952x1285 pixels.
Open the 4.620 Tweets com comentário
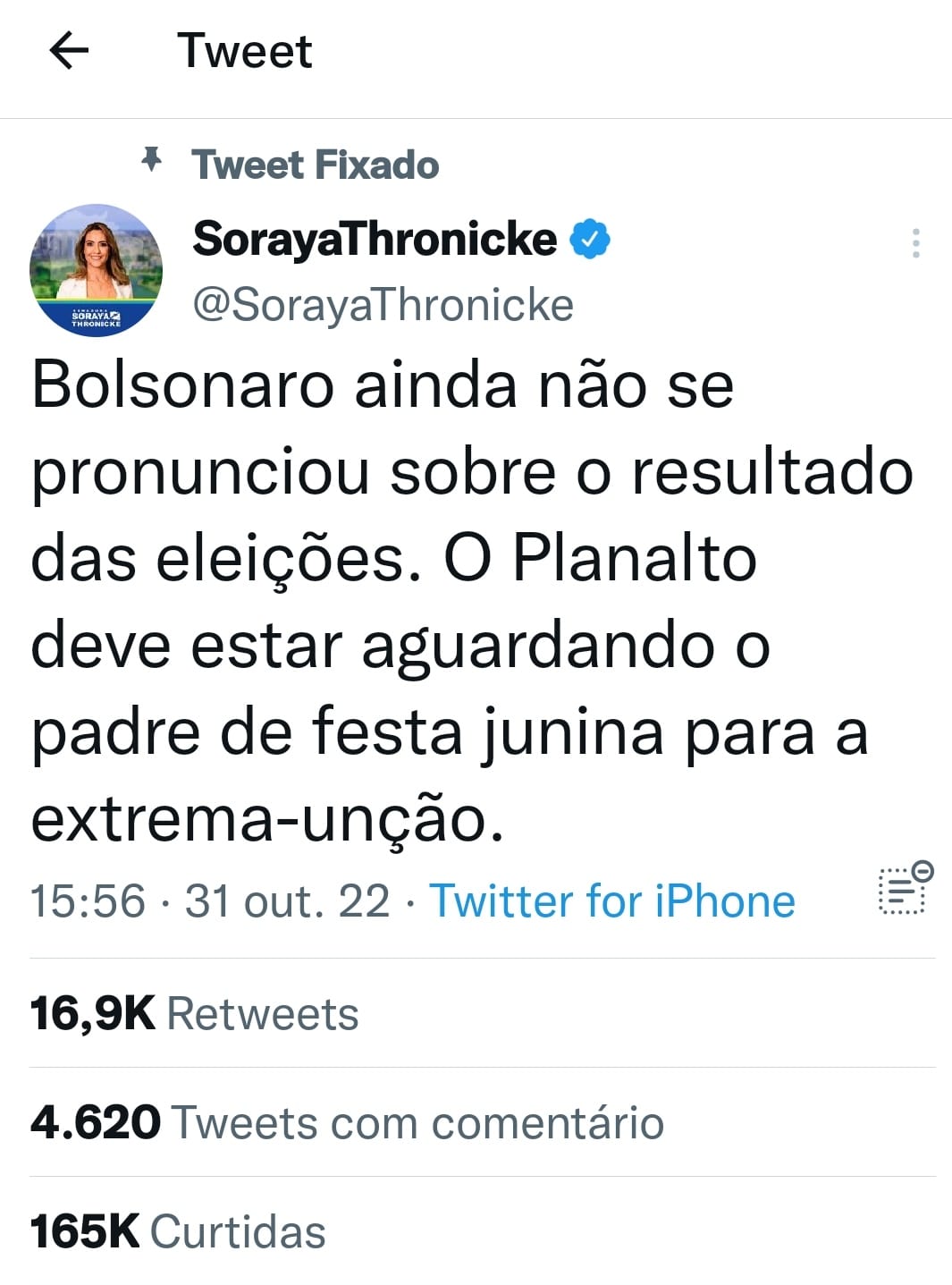(x=347, y=1122)
